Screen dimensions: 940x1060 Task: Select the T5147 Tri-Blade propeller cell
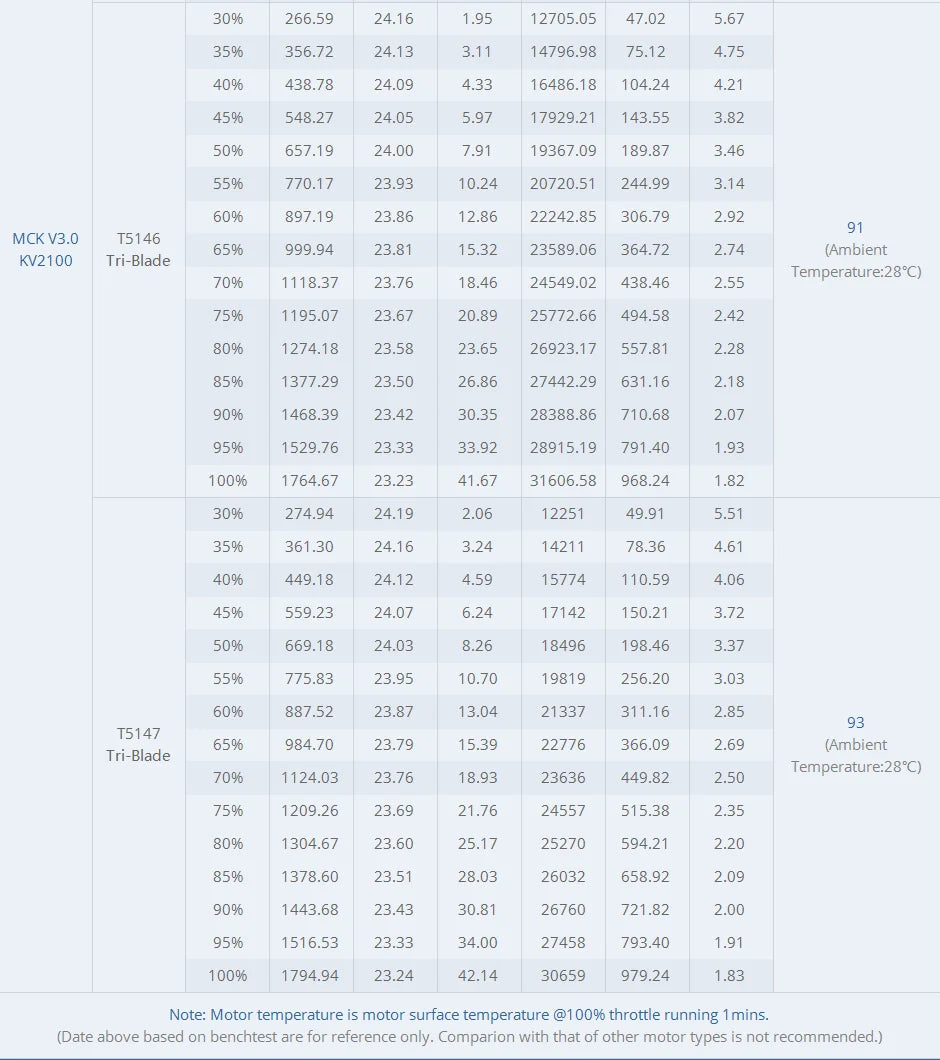[138, 744]
